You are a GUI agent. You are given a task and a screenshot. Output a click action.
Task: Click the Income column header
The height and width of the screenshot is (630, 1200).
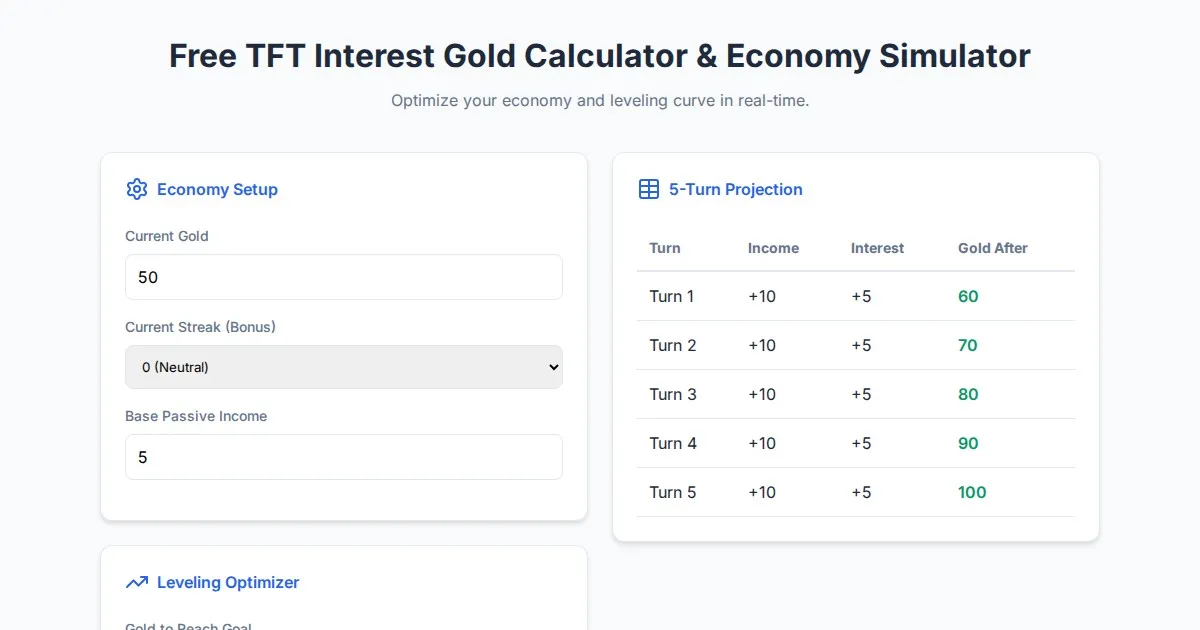(x=773, y=248)
